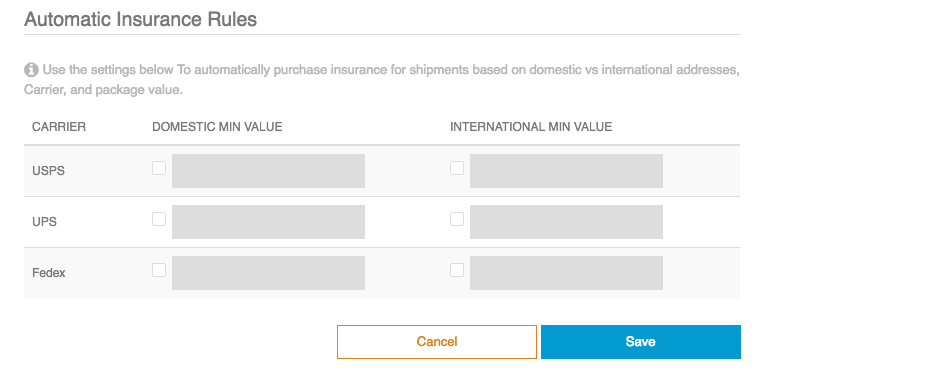Enable the USPS international min value checkbox
This screenshot has width=950, height=377.
(457, 168)
